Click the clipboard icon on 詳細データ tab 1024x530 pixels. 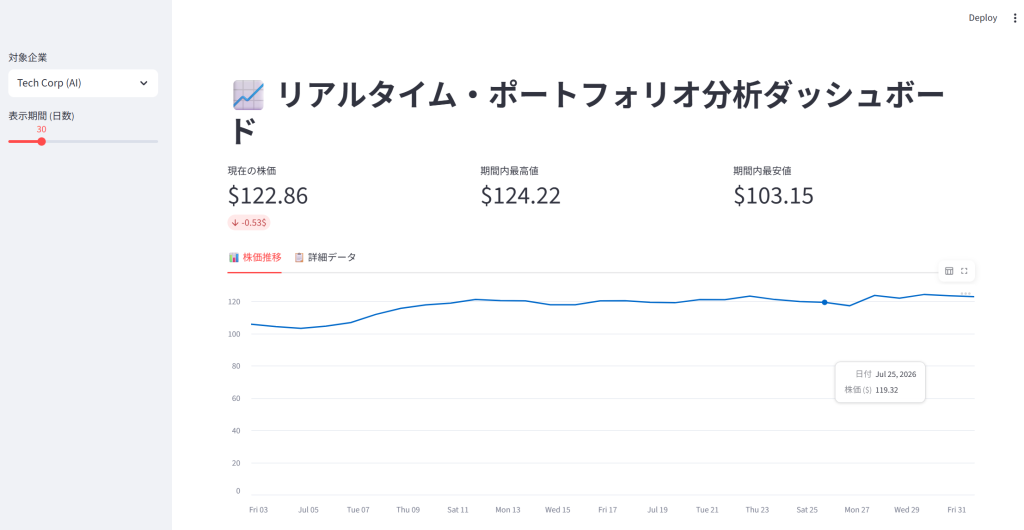pos(298,257)
